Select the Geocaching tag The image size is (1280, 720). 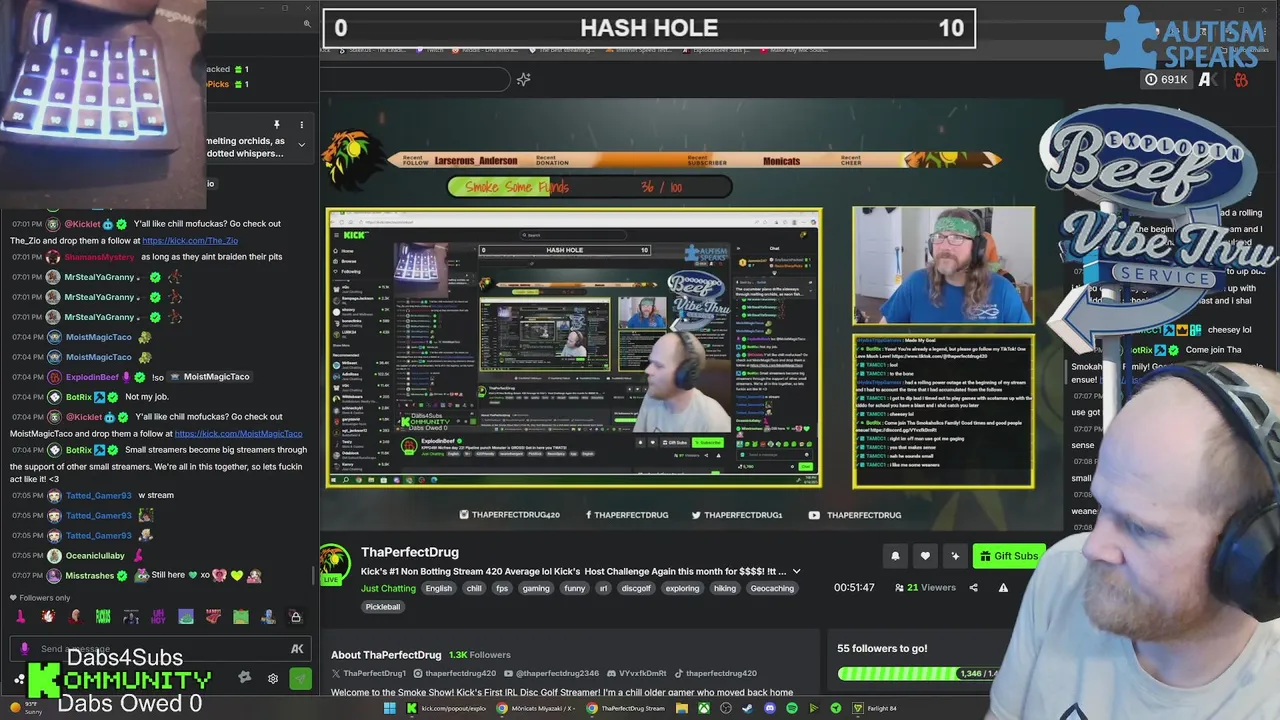(772, 588)
